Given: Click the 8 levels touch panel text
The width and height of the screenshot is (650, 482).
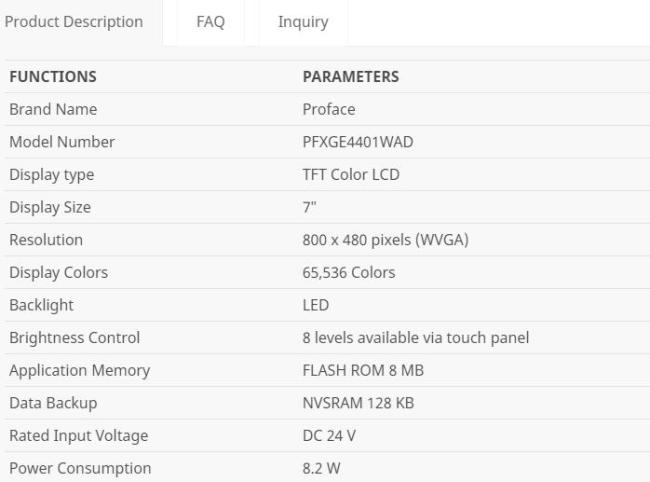Looking at the screenshot, I should (x=415, y=338).
